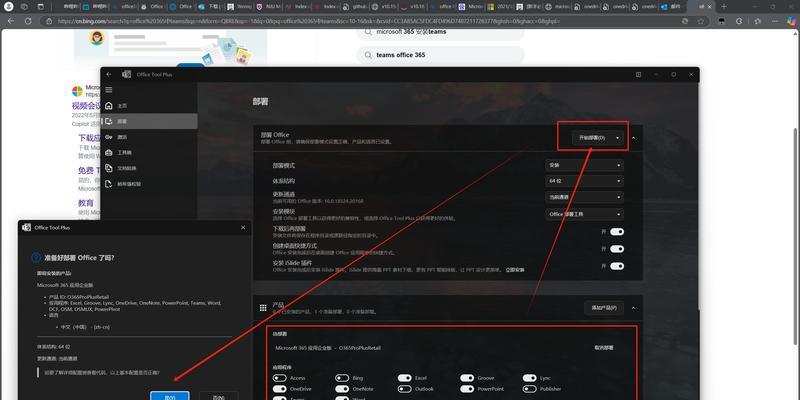Switch to the NJU M browser tab
The width and height of the screenshot is (800, 400).
(268, 7)
